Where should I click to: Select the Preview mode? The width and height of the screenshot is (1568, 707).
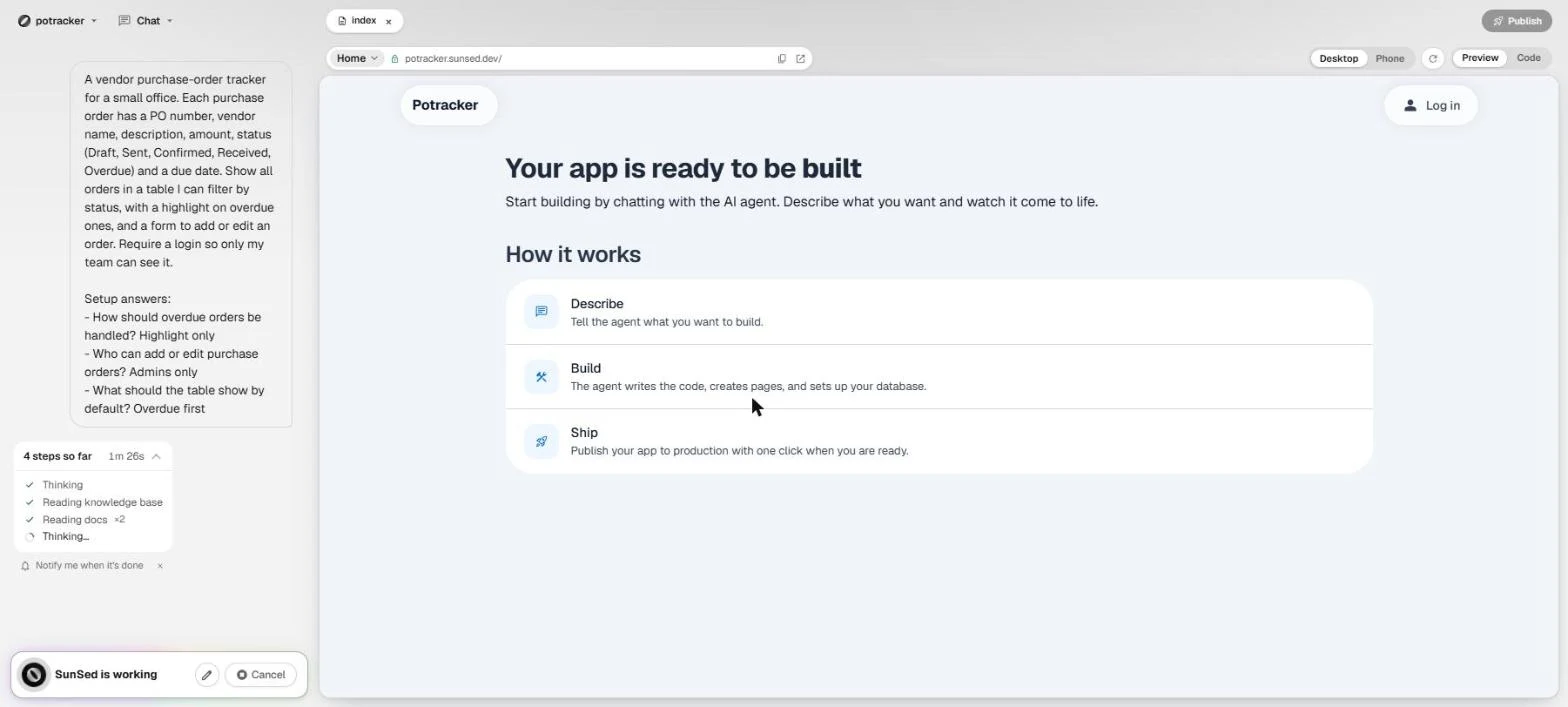1480,58
